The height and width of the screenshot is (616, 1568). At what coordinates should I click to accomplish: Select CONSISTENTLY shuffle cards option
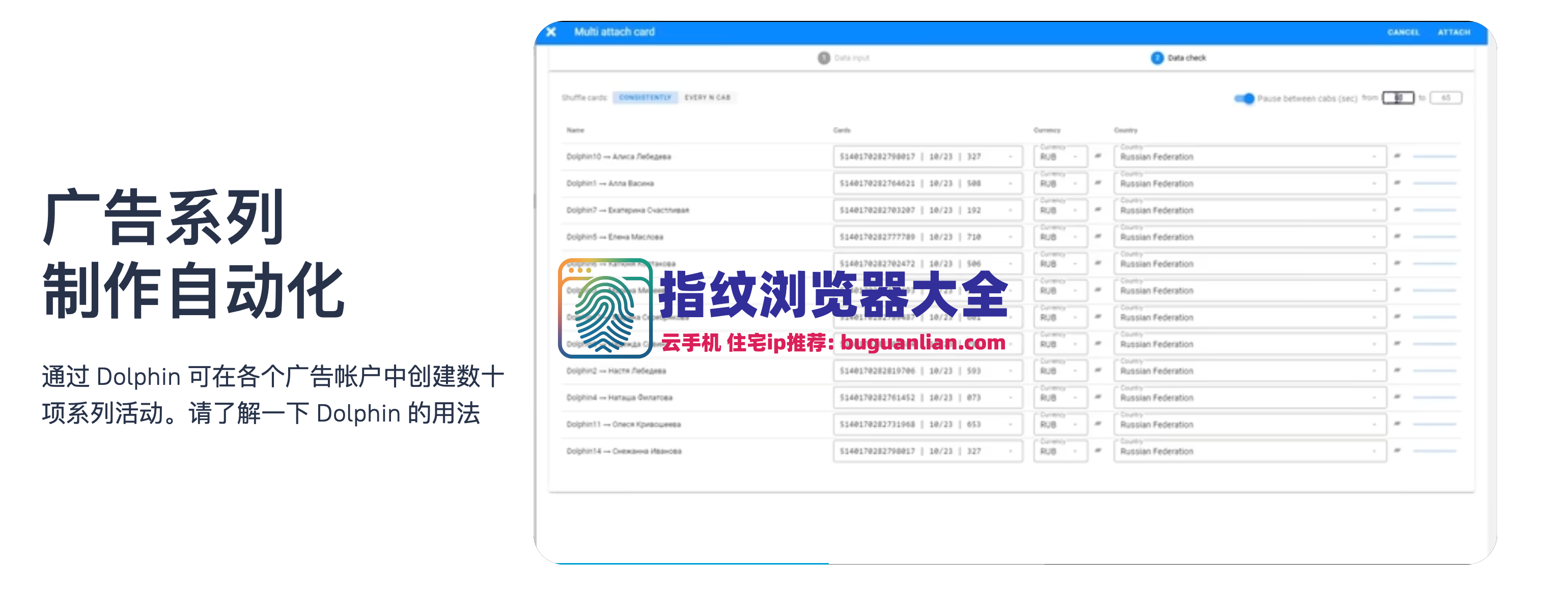click(x=645, y=97)
